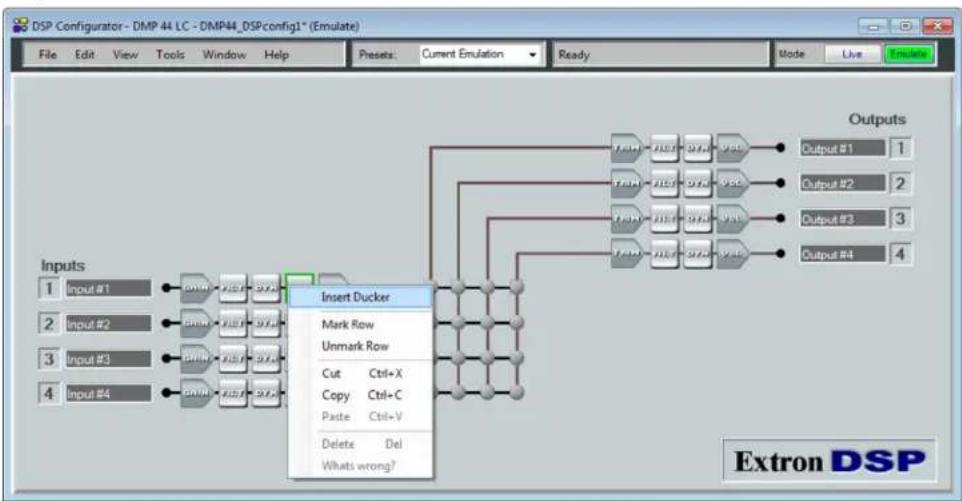Image resolution: width=962 pixels, height=501 pixels.
Task: Click the DSP Configurator title bar icon
Action: coord(20,26)
